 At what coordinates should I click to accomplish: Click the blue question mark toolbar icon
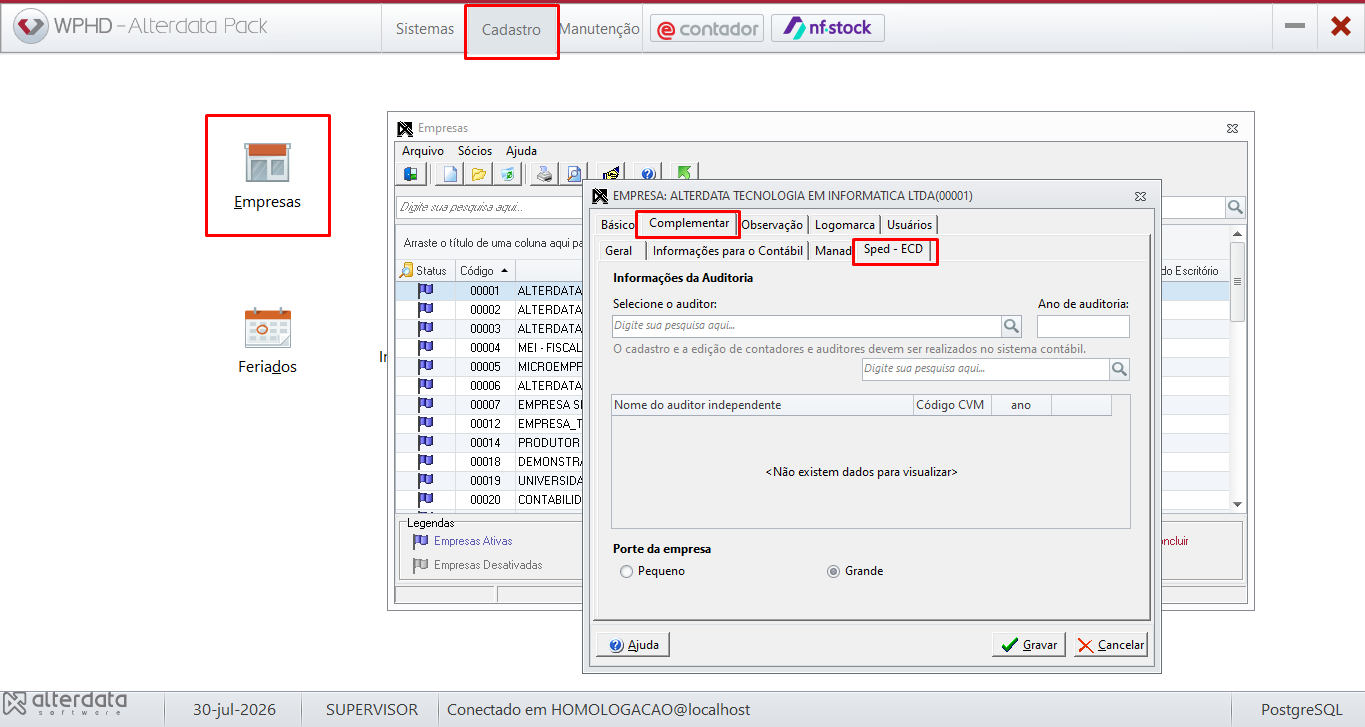[647, 174]
